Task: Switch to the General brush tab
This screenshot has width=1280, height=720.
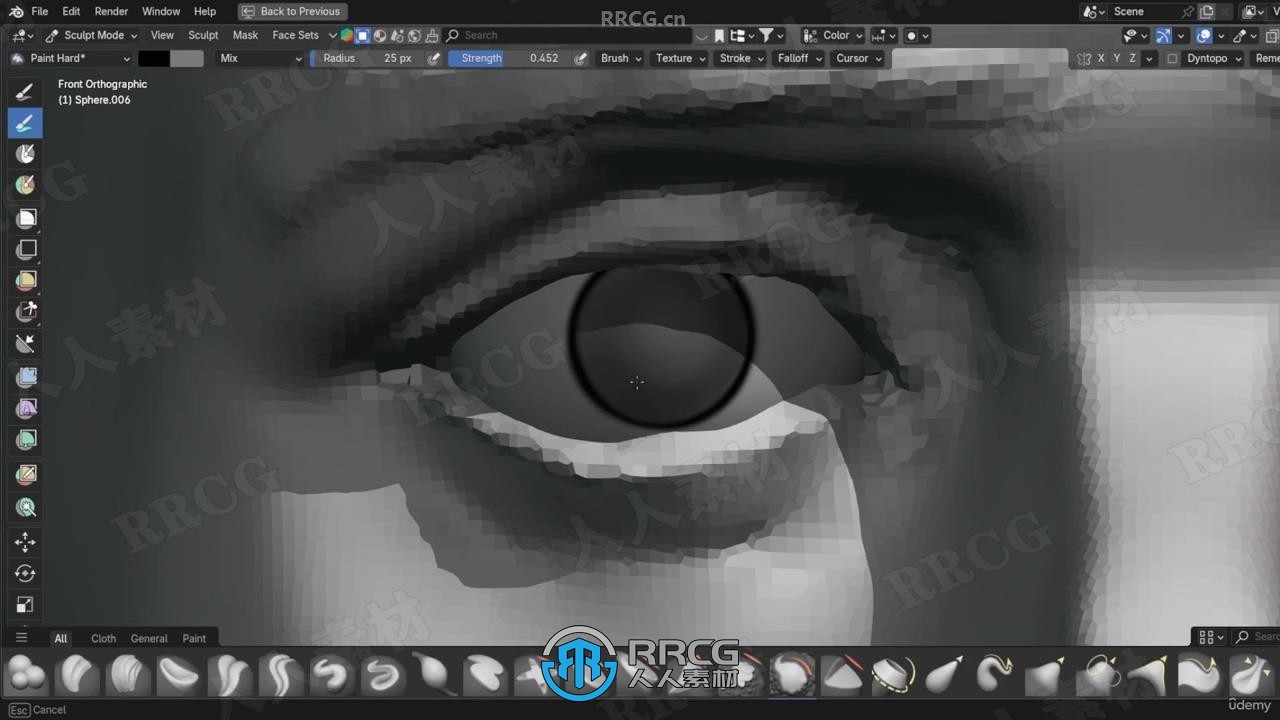Action: click(149, 638)
